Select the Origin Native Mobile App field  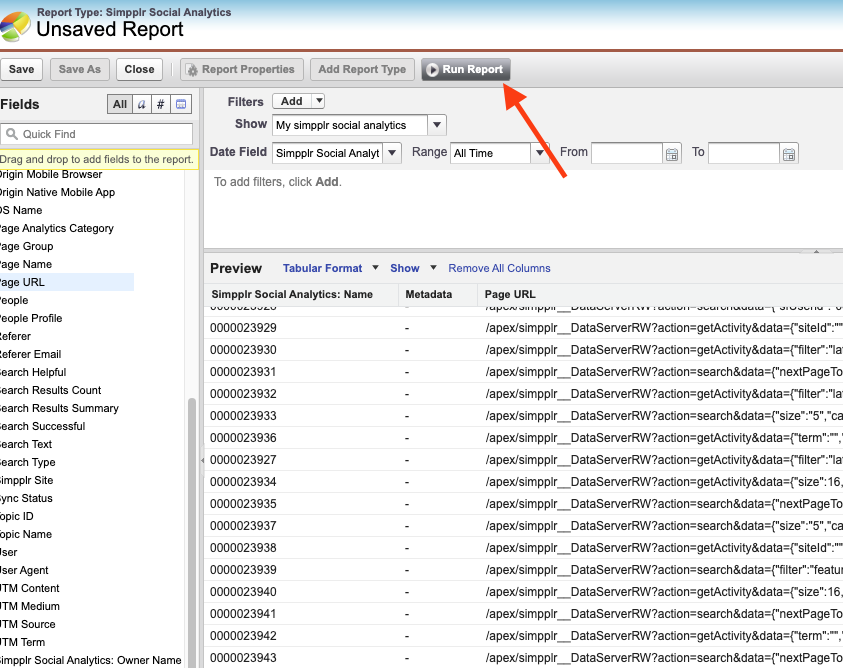click(x=58, y=193)
